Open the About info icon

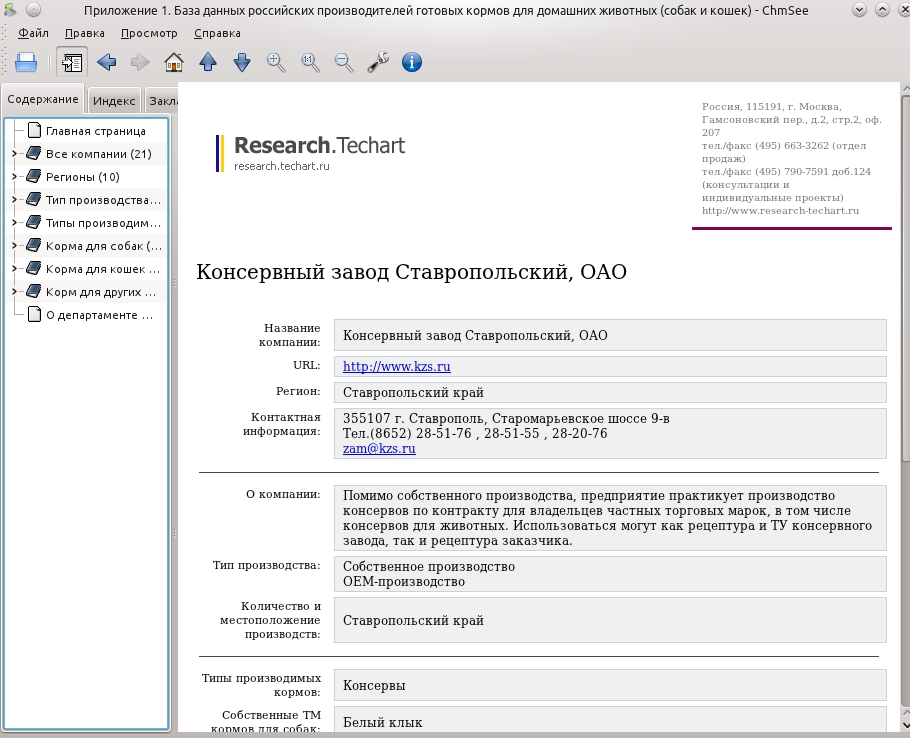click(x=412, y=62)
